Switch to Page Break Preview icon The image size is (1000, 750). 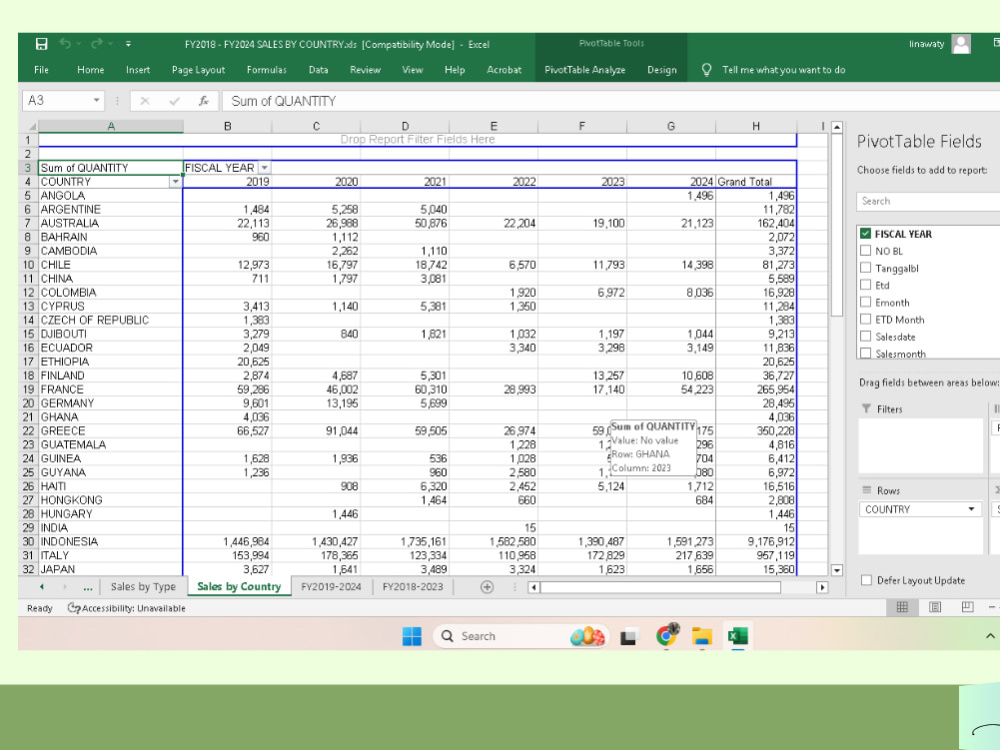pos(967,607)
